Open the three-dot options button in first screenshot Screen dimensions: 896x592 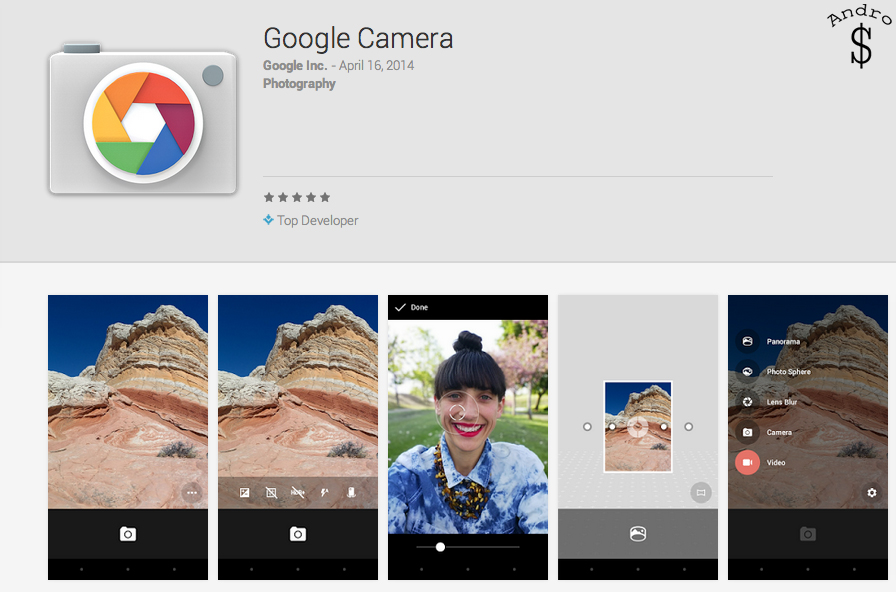pos(192,492)
